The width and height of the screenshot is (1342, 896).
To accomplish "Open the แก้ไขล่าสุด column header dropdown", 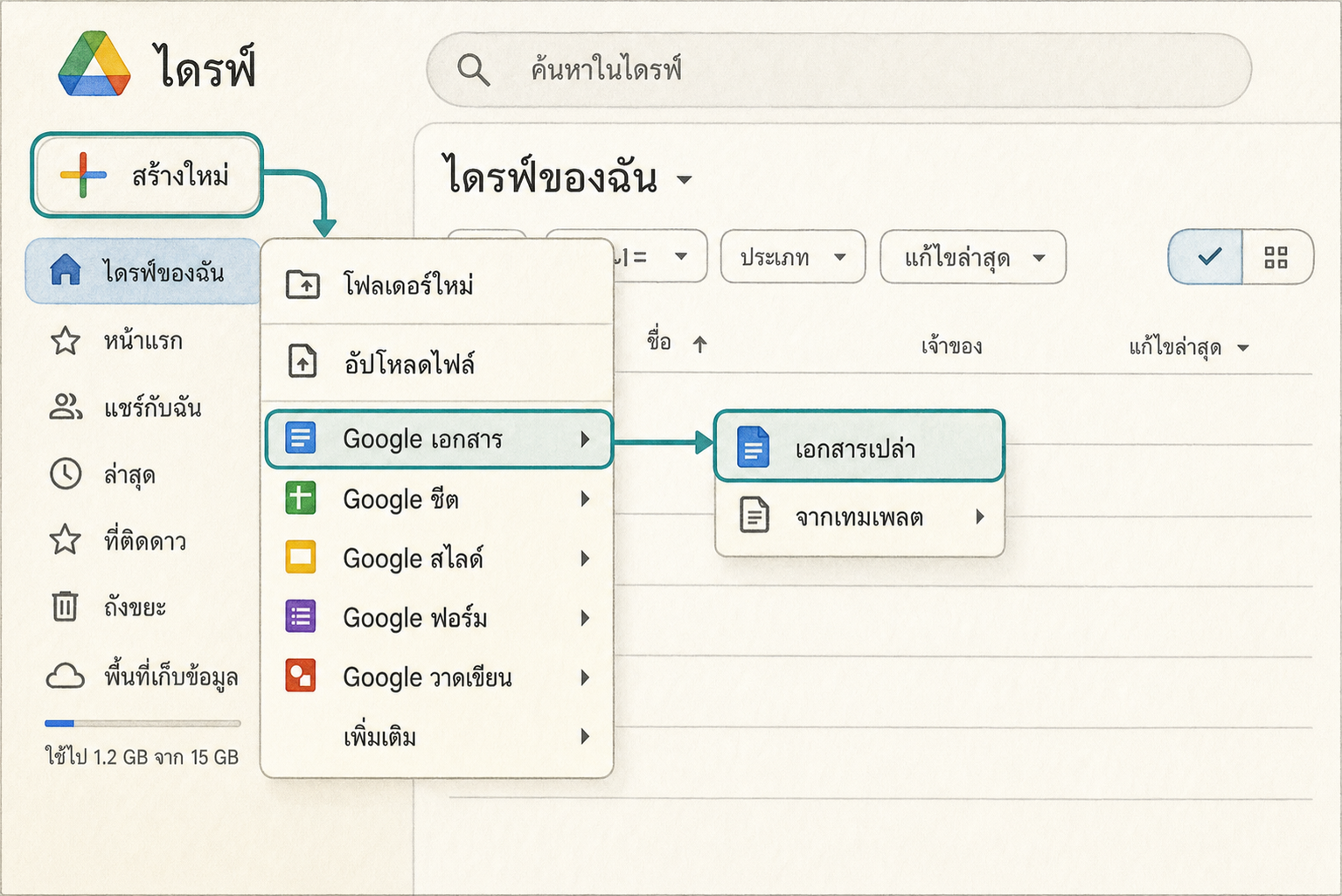I will pyautogui.click(x=1243, y=348).
